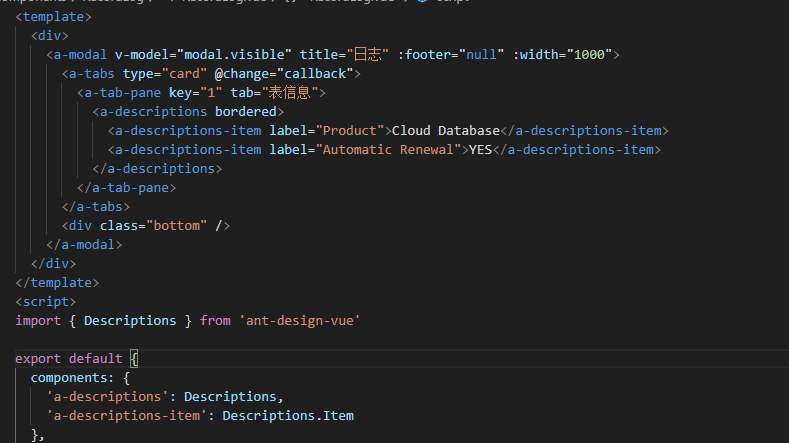The image size is (789, 443).
Task: Click the 'a-descriptions' string key
Action: (107, 397)
